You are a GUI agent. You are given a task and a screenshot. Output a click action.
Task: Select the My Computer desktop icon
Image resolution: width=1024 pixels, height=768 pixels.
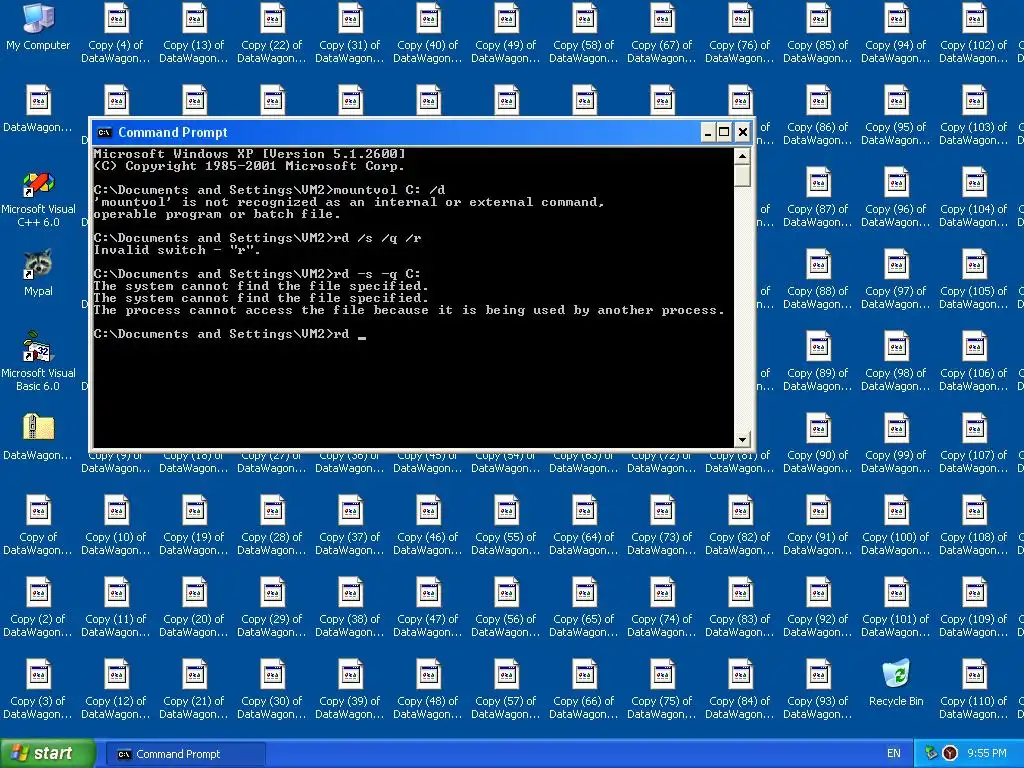point(38,26)
